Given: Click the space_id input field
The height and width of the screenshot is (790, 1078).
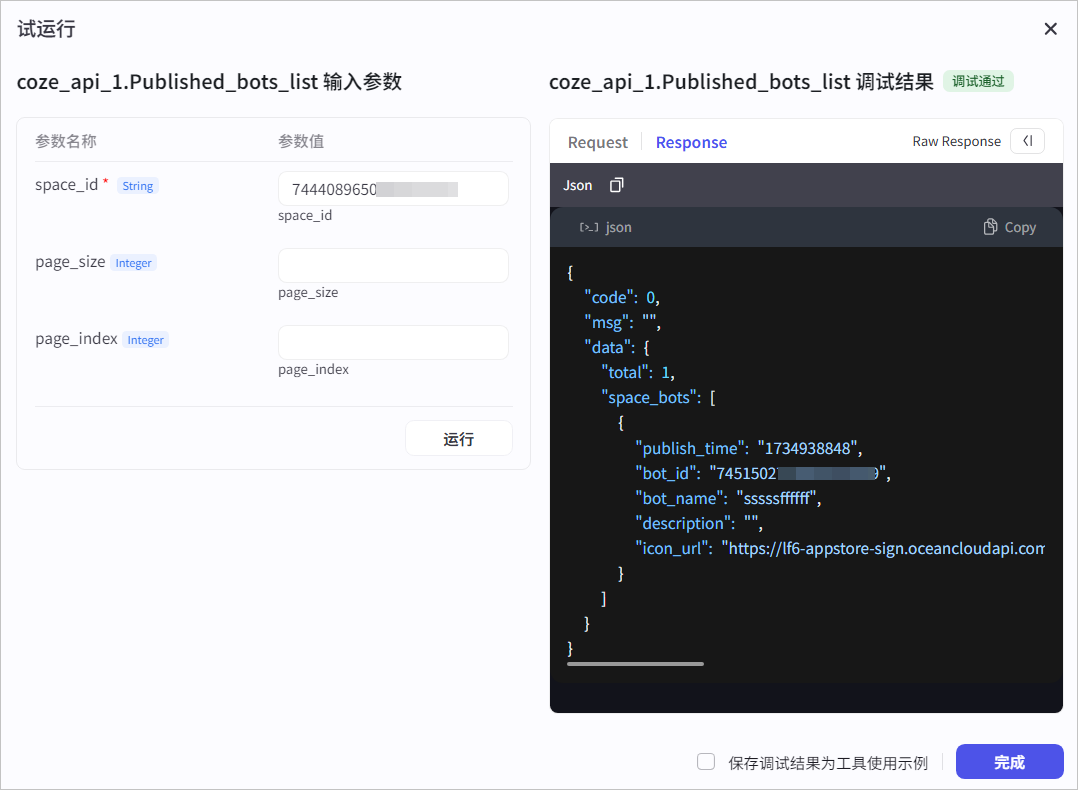Looking at the screenshot, I should click(393, 188).
